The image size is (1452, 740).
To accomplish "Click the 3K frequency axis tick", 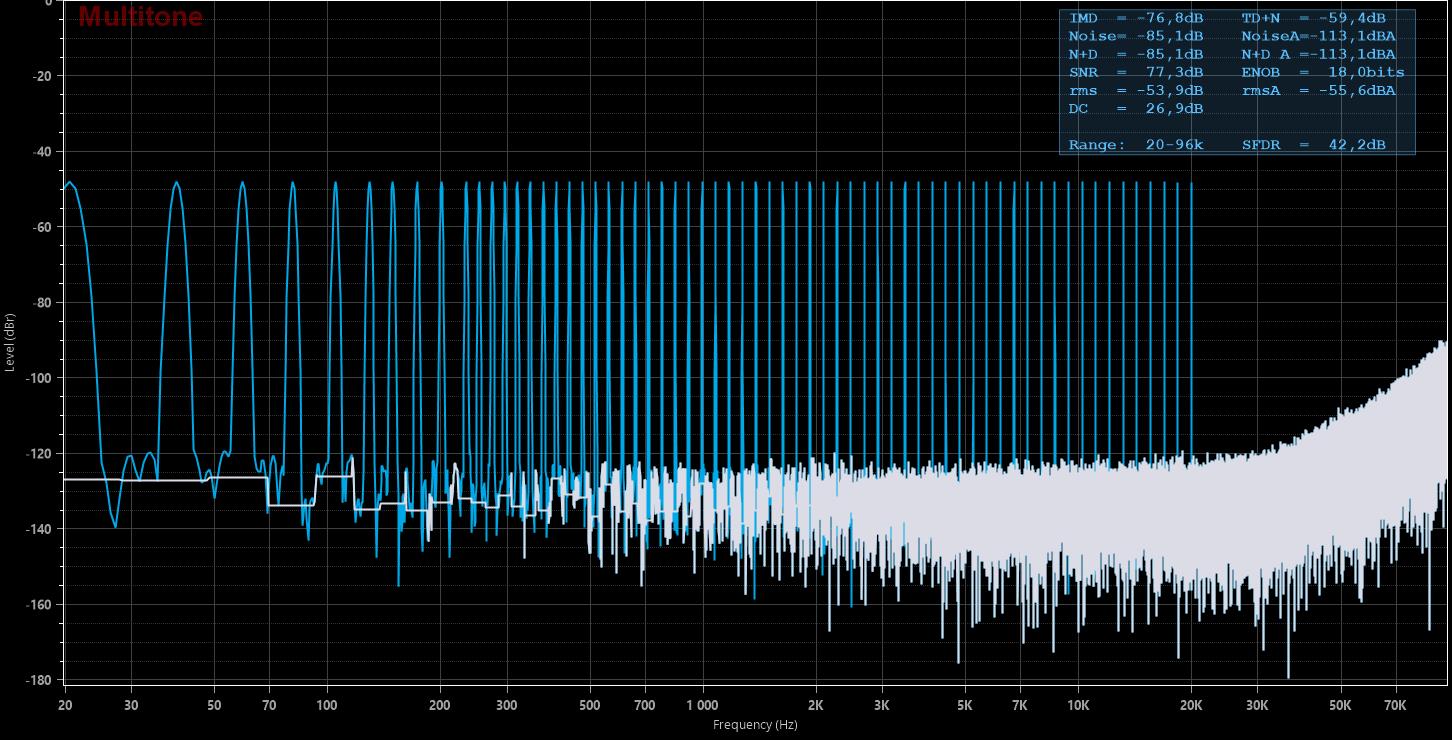I will pyautogui.click(x=882, y=705).
